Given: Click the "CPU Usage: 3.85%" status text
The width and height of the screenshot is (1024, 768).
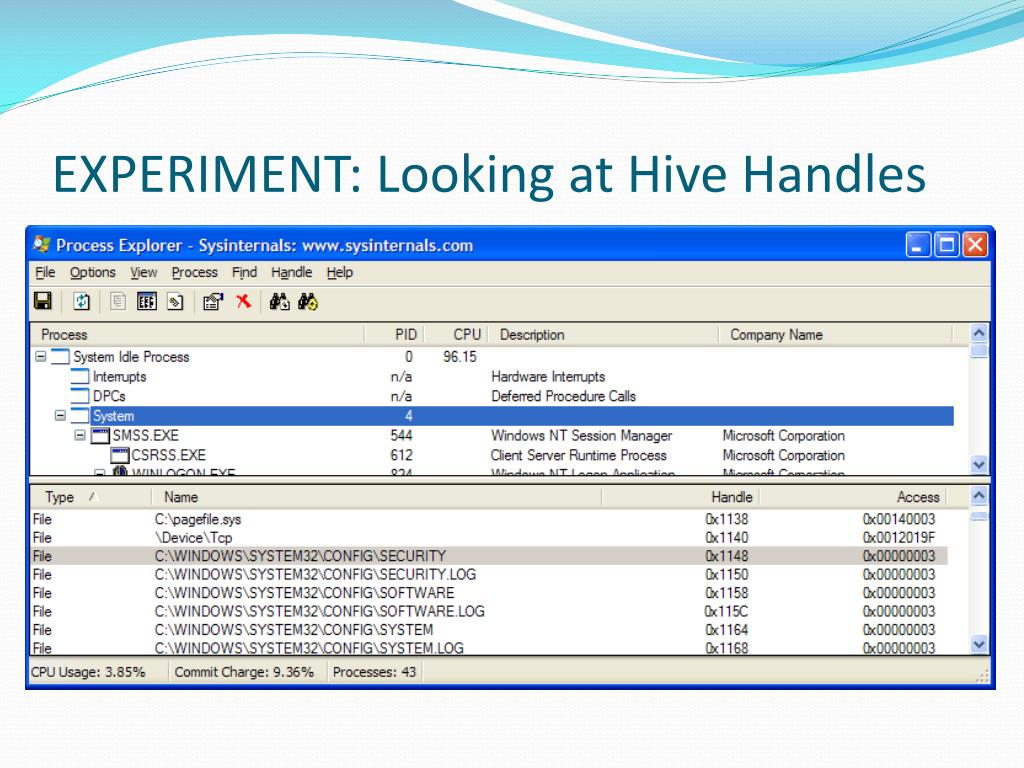Looking at the screenshot, I should [88, 672].
